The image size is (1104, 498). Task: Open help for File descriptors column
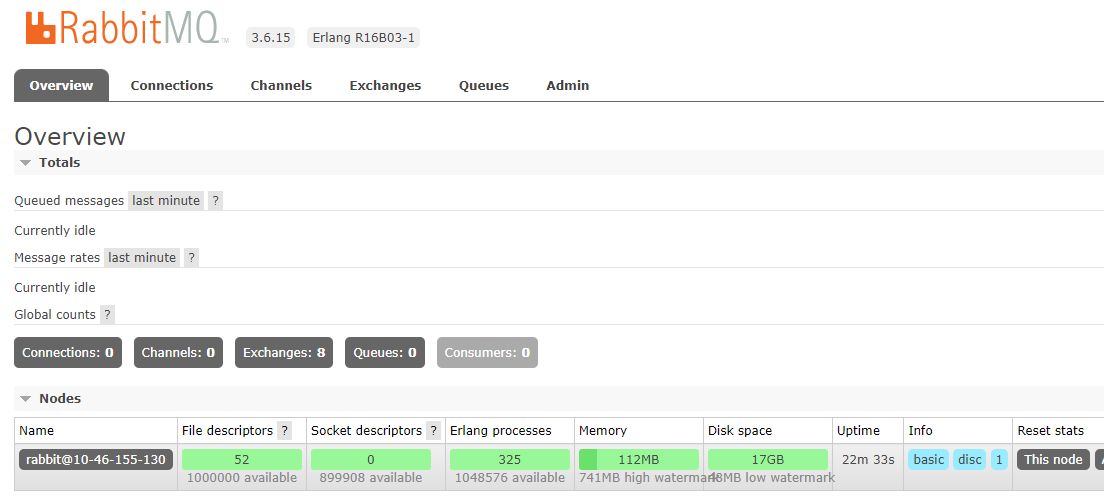pyautogui.click(x=284, y=430)
